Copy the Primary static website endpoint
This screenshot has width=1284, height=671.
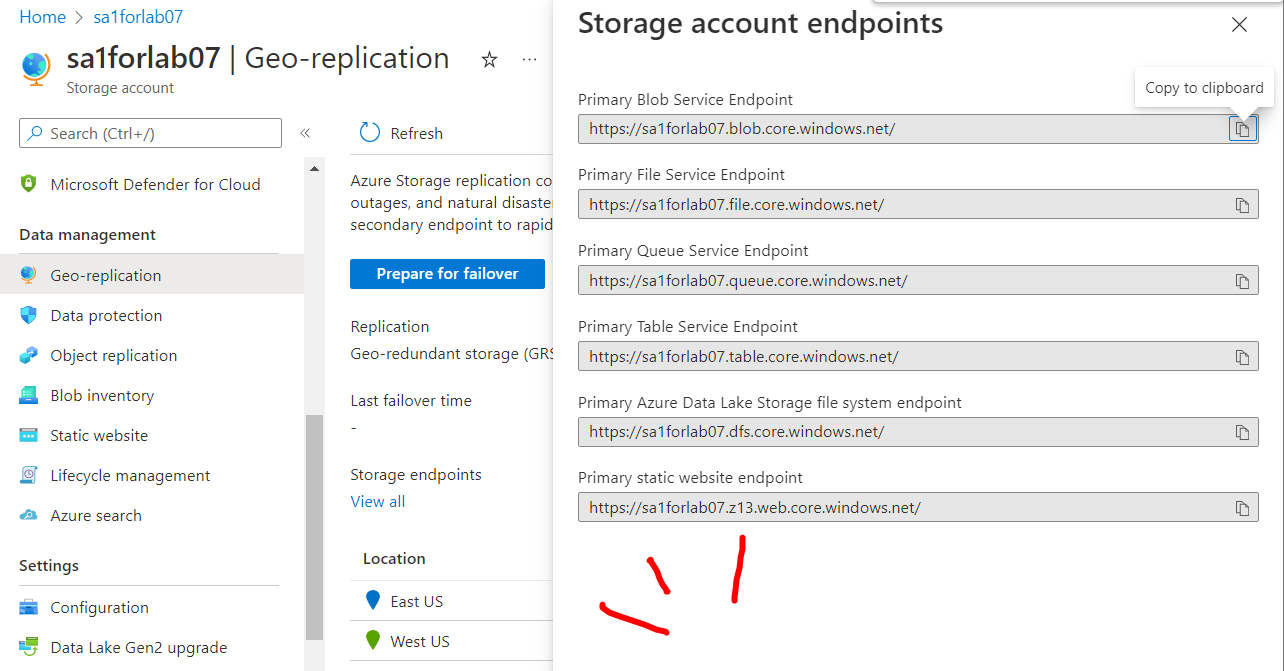1242,508
